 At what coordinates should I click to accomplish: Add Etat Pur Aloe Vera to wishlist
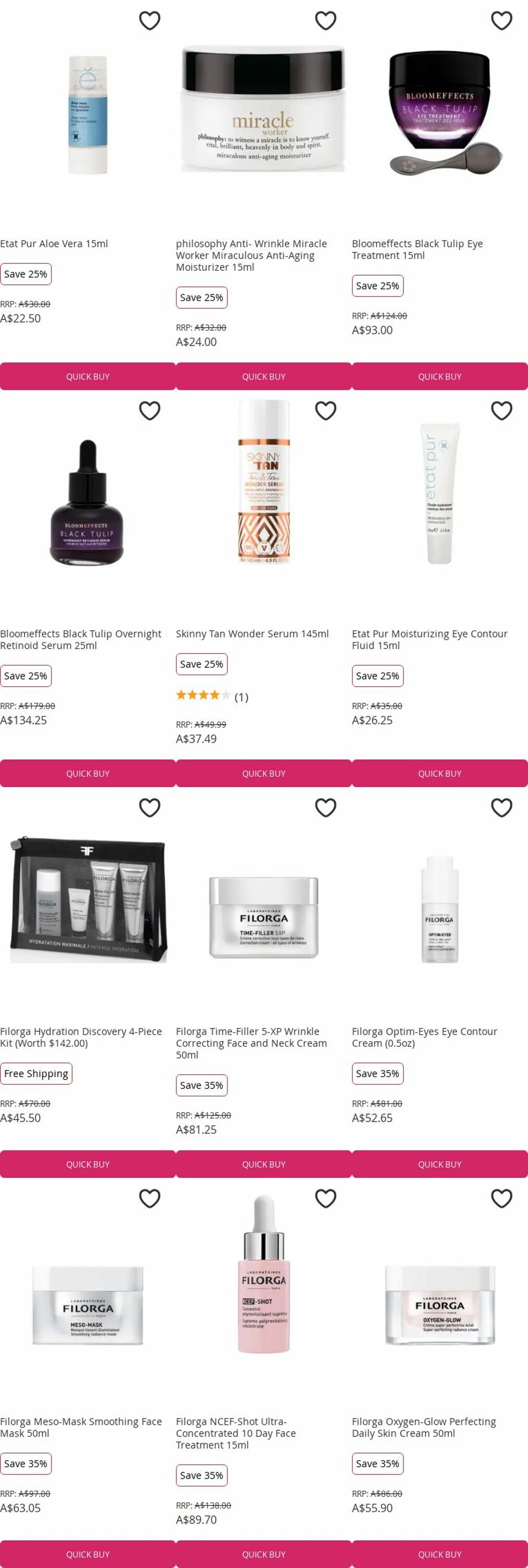(150, 21)
